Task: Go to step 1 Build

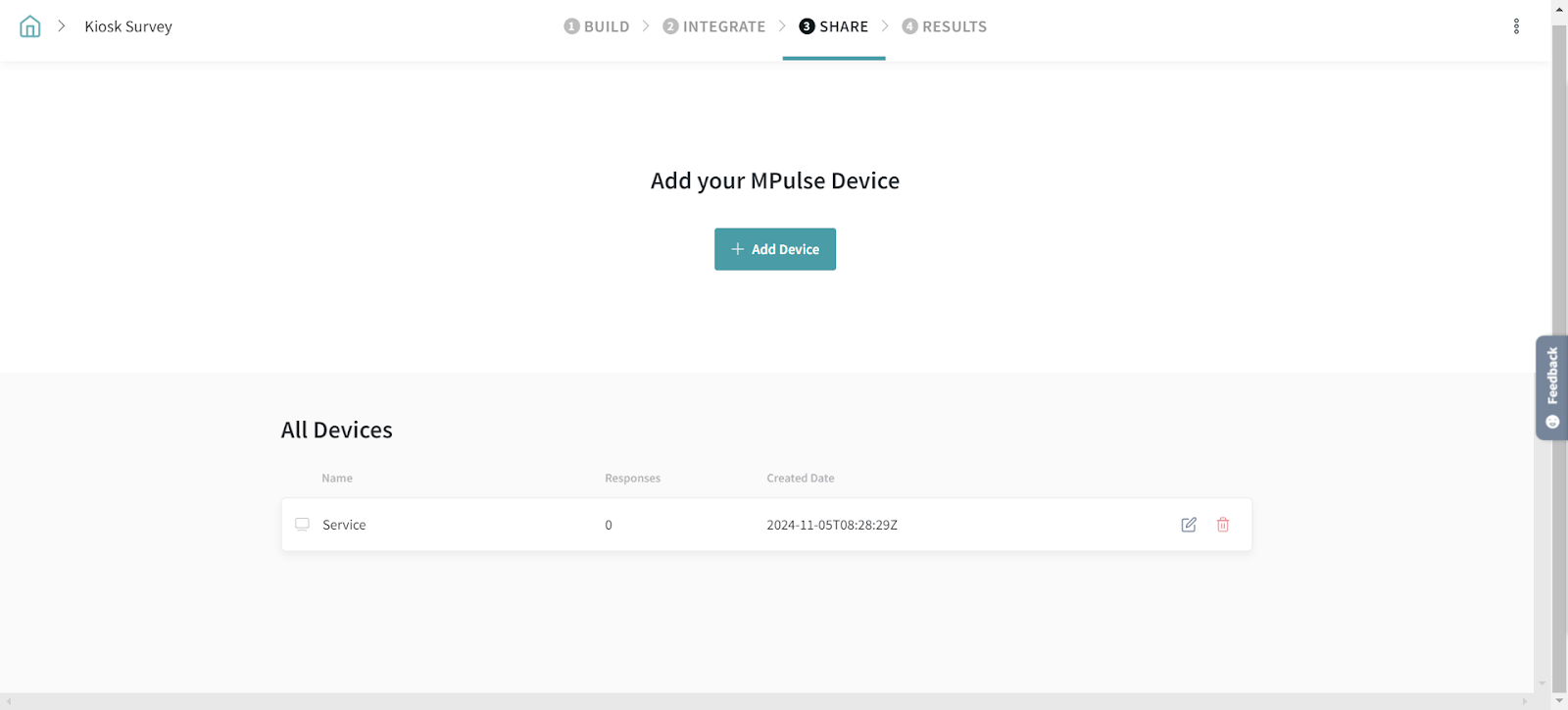Action: (597, 26)
